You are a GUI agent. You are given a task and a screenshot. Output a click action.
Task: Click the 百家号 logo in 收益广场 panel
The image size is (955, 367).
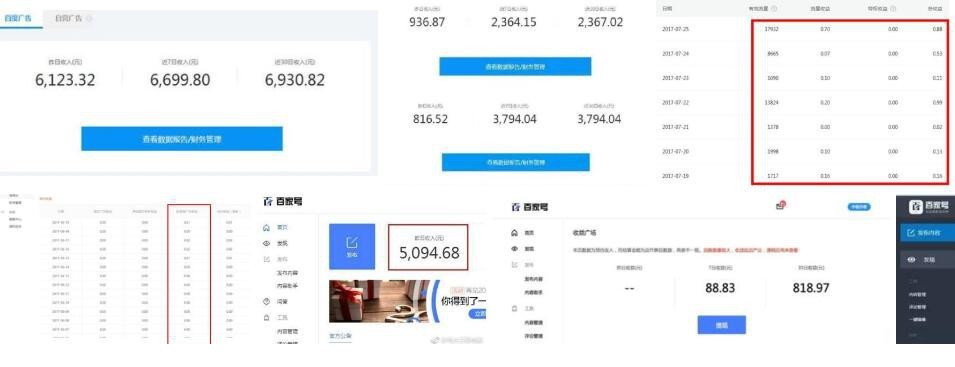pyautogui.click(x=529, y=207)
